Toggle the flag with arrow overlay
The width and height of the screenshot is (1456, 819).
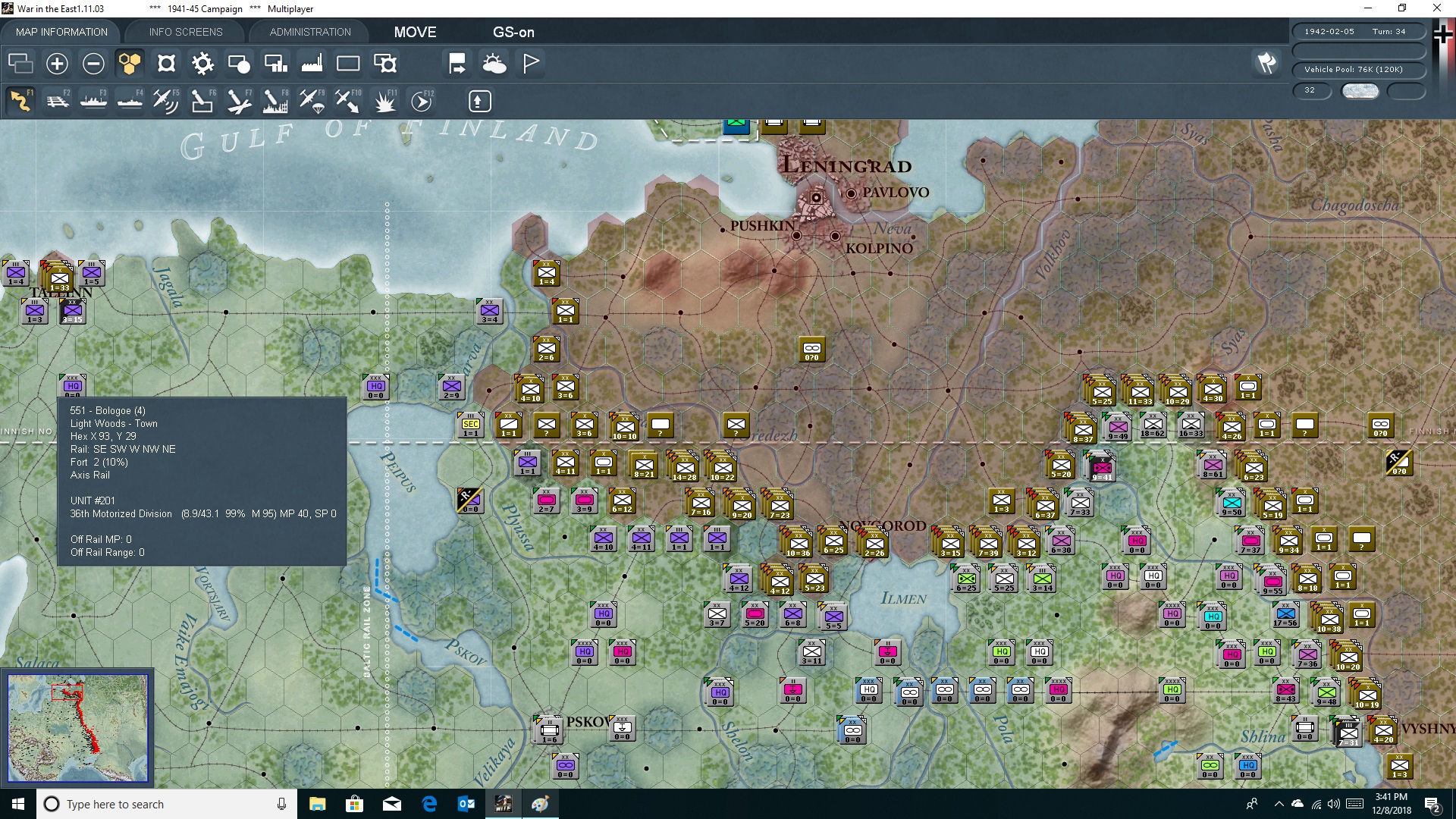(x=457, y=64)
